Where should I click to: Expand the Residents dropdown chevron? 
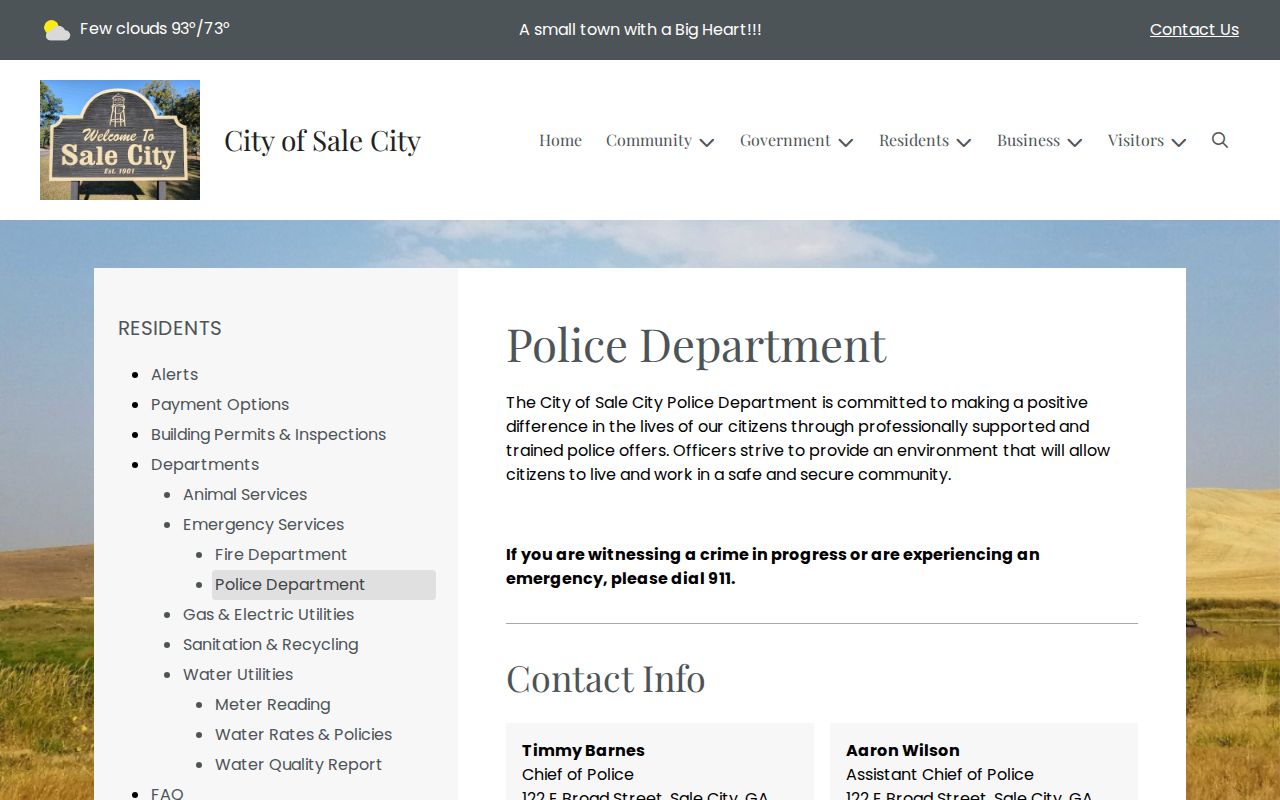point(964,142)
